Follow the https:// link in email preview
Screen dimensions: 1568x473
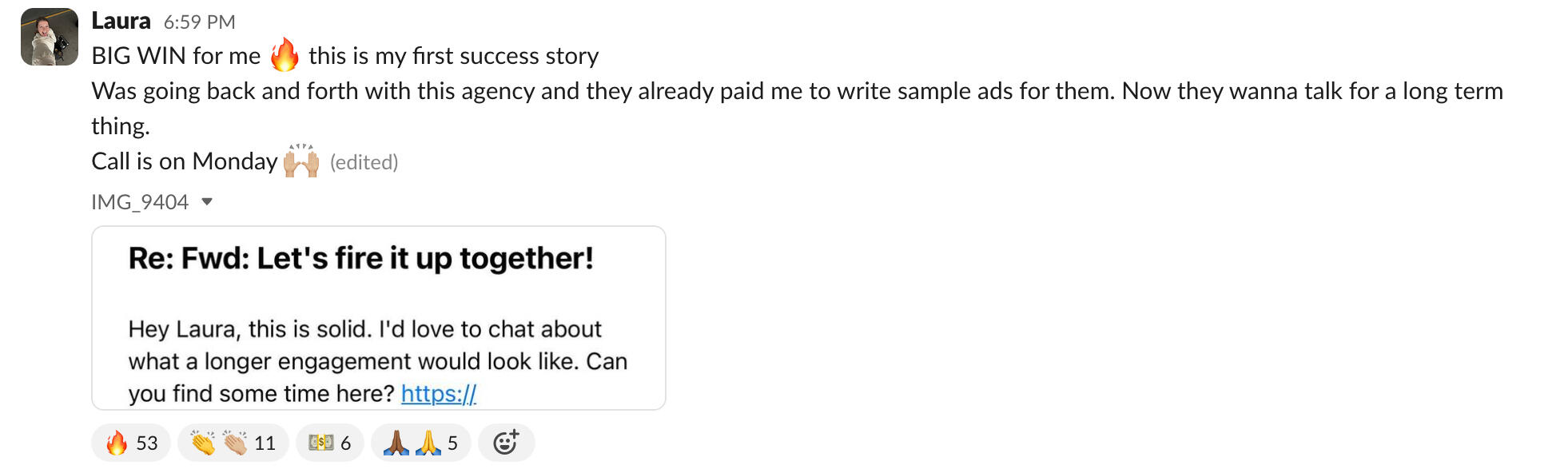click(439, 393)
